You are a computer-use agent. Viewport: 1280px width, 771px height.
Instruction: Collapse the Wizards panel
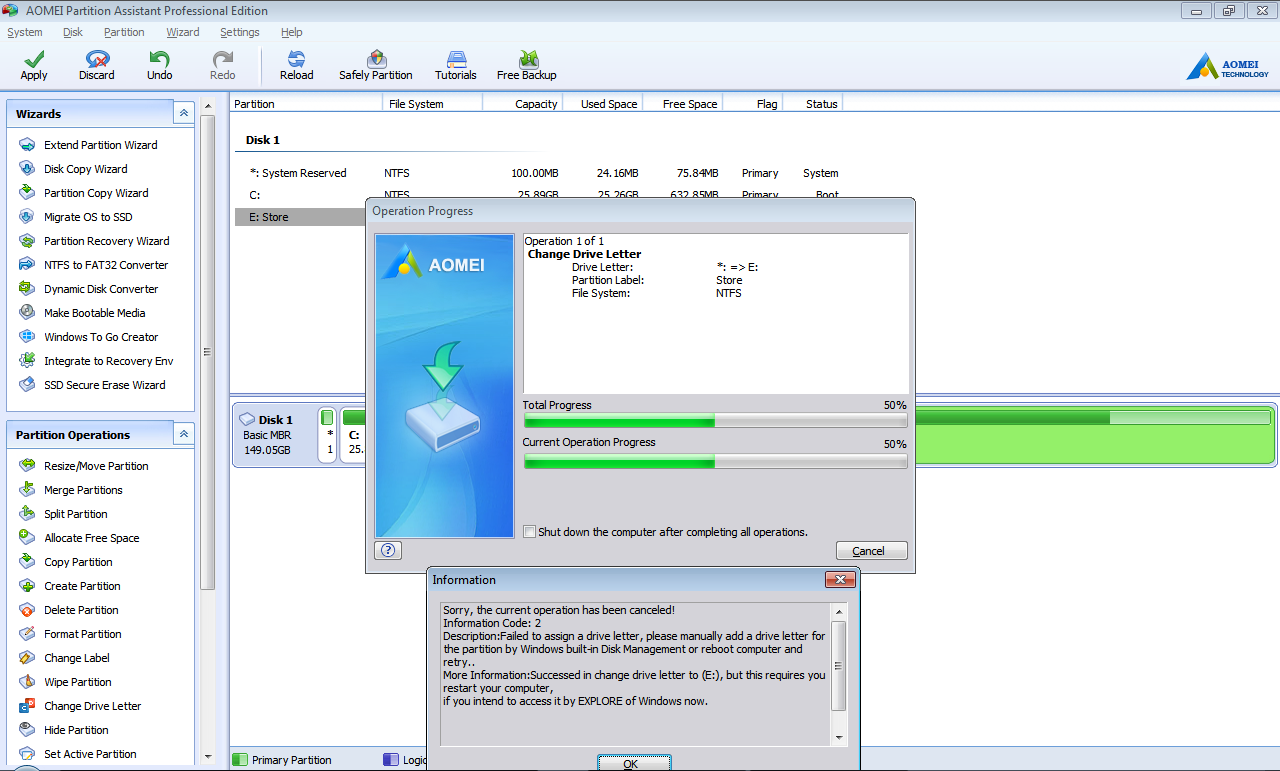(x=183, y=113)
